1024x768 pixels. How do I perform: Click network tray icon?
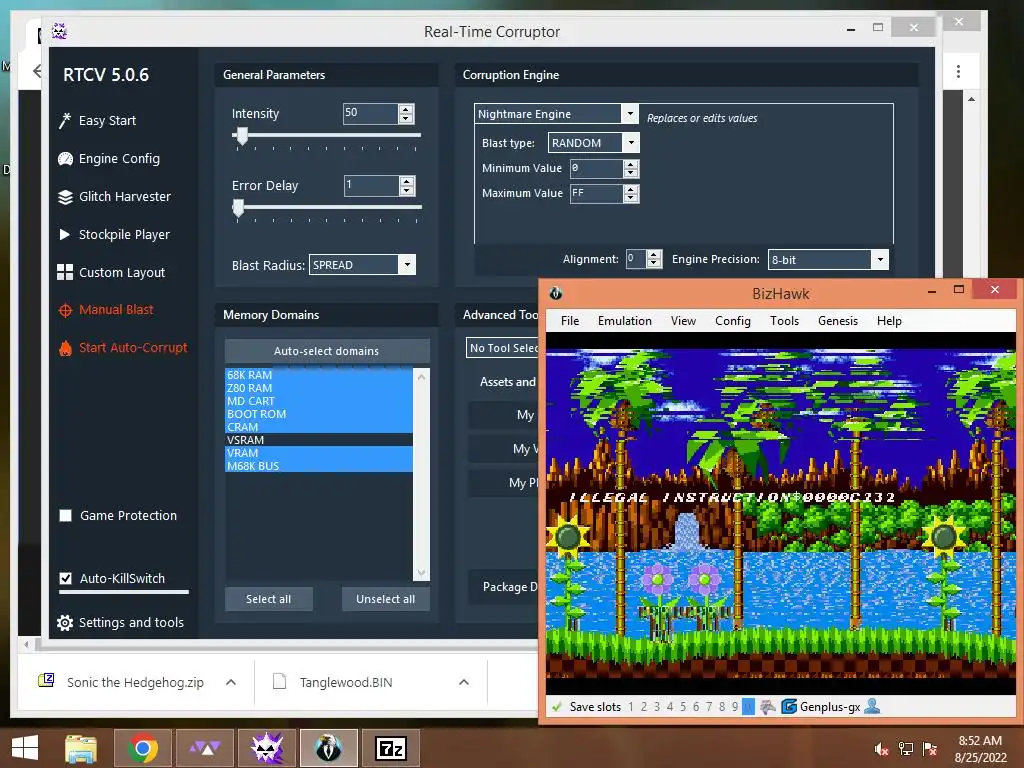[x=906, y=749]
